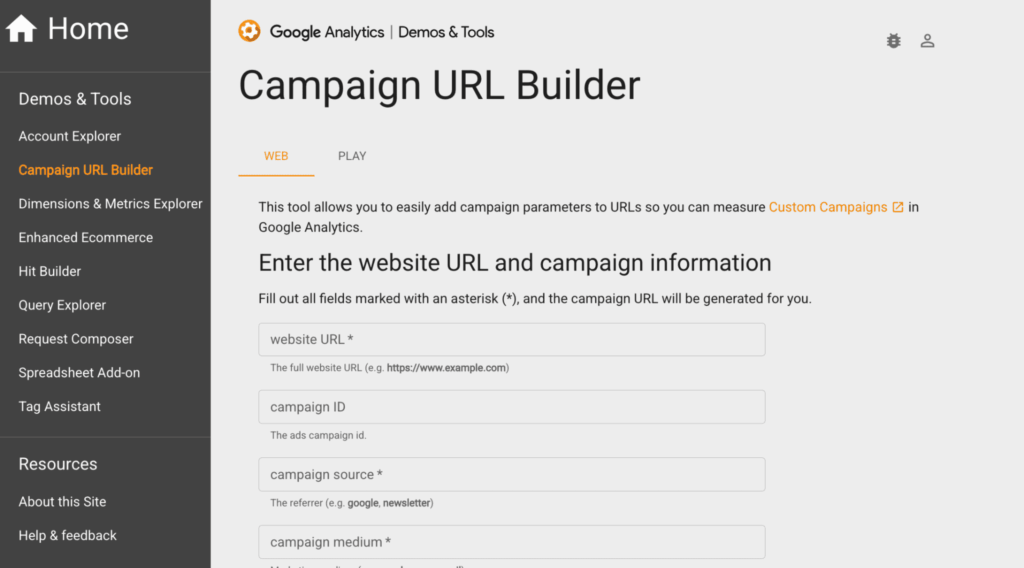Go to Dimensions & Metrics Explorer
The height and width of the screenshot is (568, 1024).
point(110,204)
